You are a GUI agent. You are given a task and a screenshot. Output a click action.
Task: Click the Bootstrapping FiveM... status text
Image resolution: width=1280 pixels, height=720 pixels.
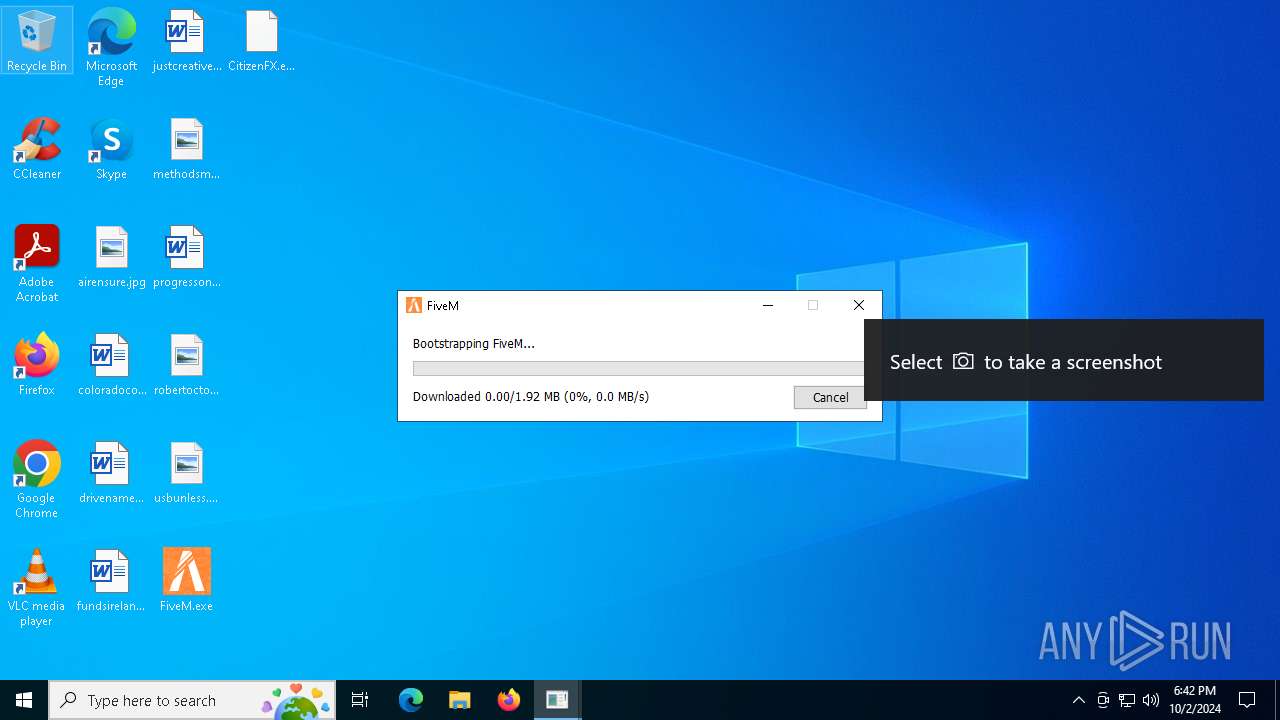pos(474,343)
